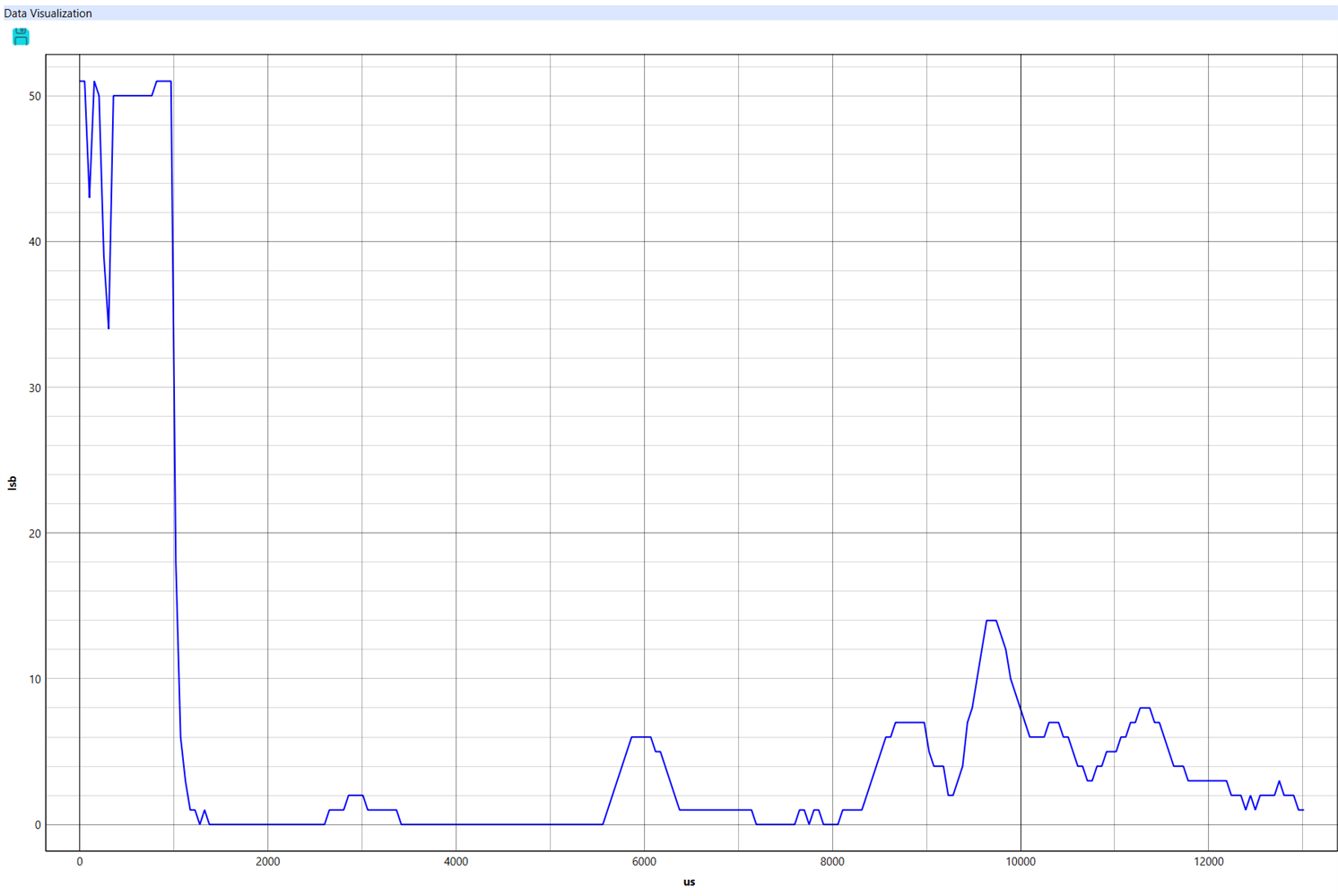Screen dimensions: 1338x896
Task: Click the save chart floppy disk icon
Action: pyautogui.click(x=21, y=36)
